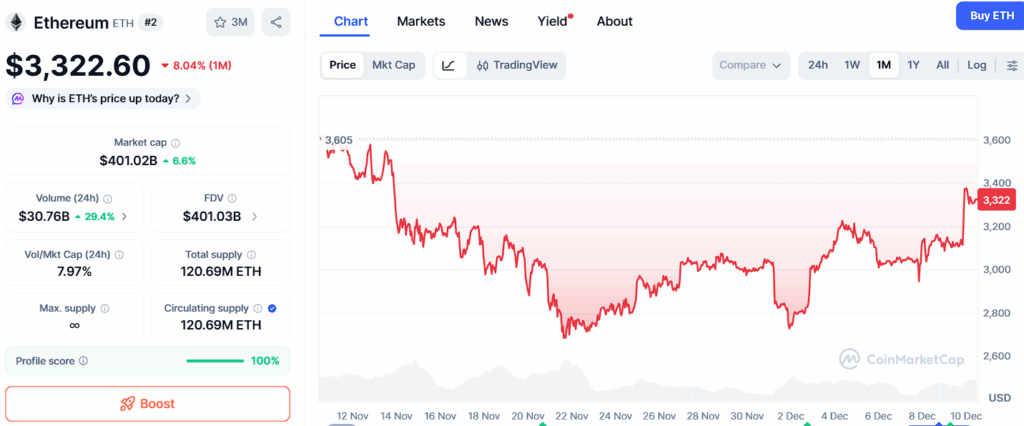The width and height of the screenshot is (1024, 426).
Task: Click the share icon button
Action: [x=276, y=22]
